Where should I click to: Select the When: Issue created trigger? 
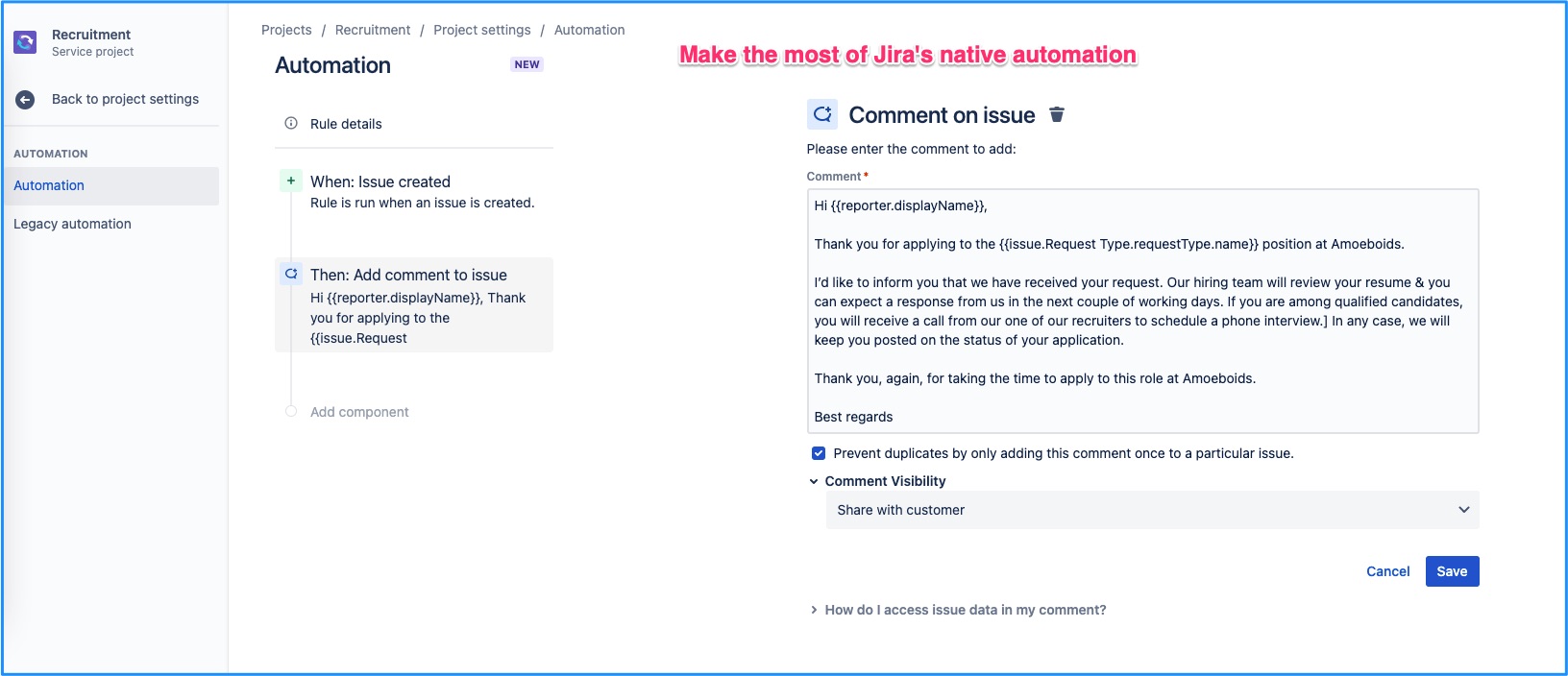[414, 191]
